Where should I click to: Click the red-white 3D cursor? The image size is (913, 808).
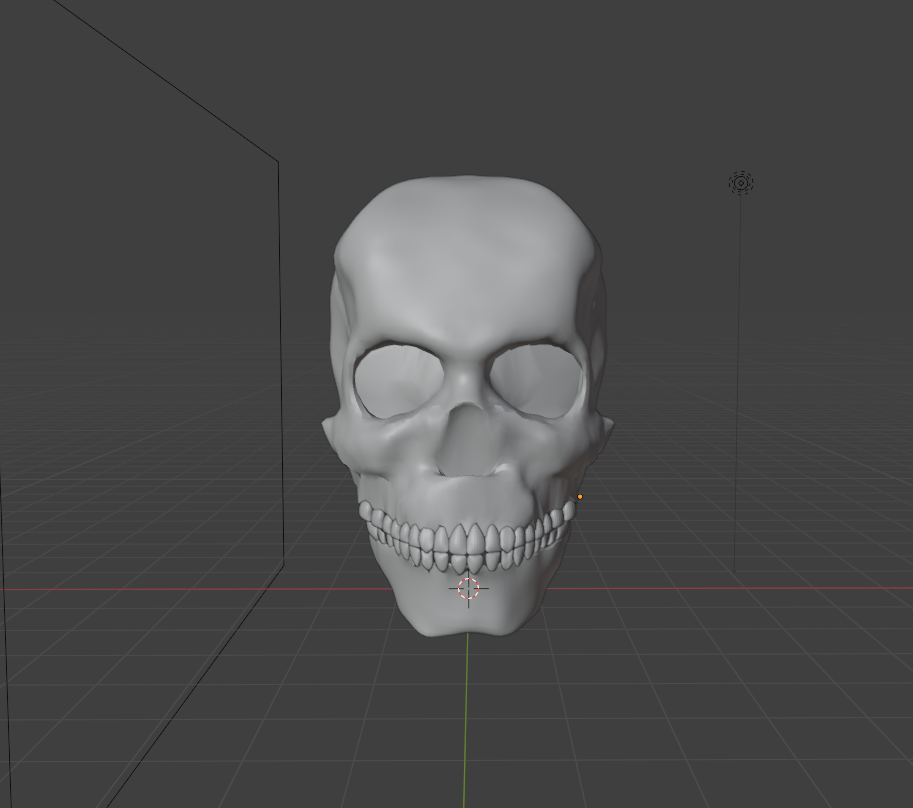[x=469, y=588]
